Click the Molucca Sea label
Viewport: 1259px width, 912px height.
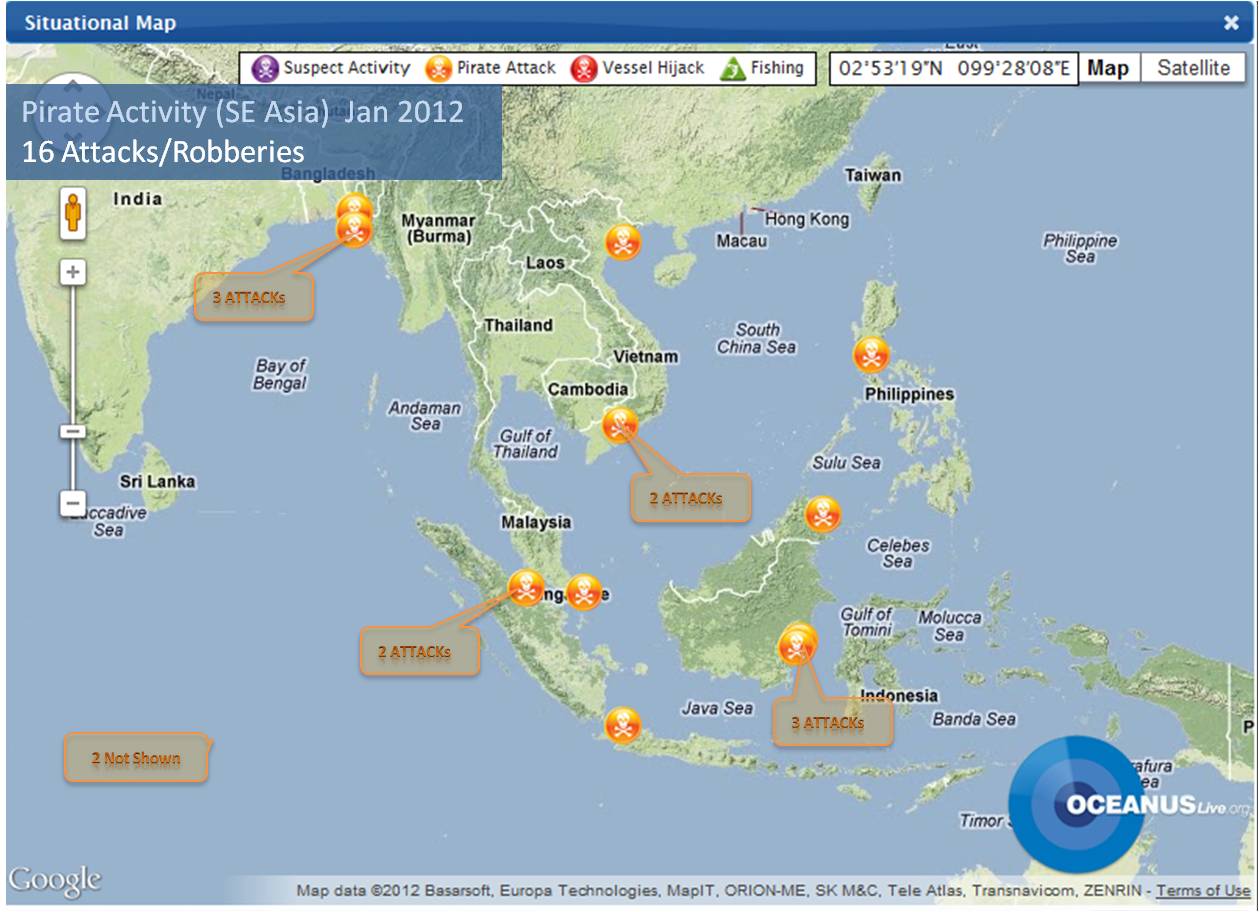(950, 626)
